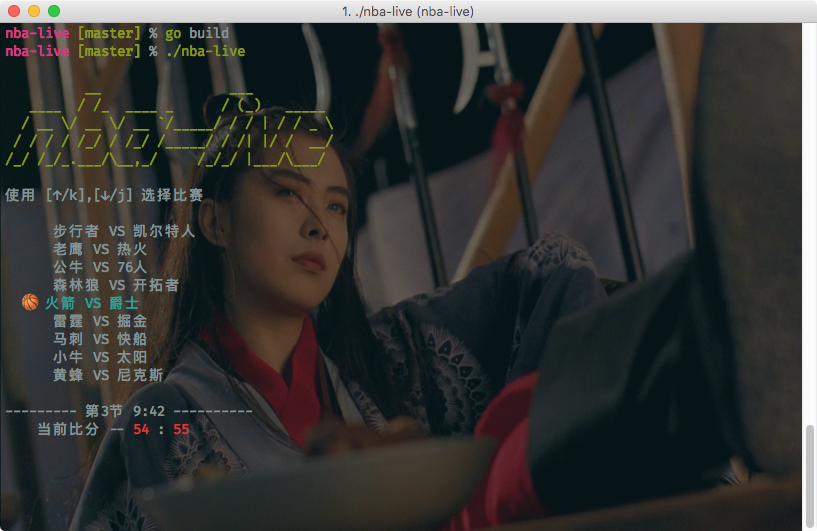Viewport: 817px width, 531px height.
Task: Click the 第3节 9:42 quarter timer
Action: click(x=125, y=411)
